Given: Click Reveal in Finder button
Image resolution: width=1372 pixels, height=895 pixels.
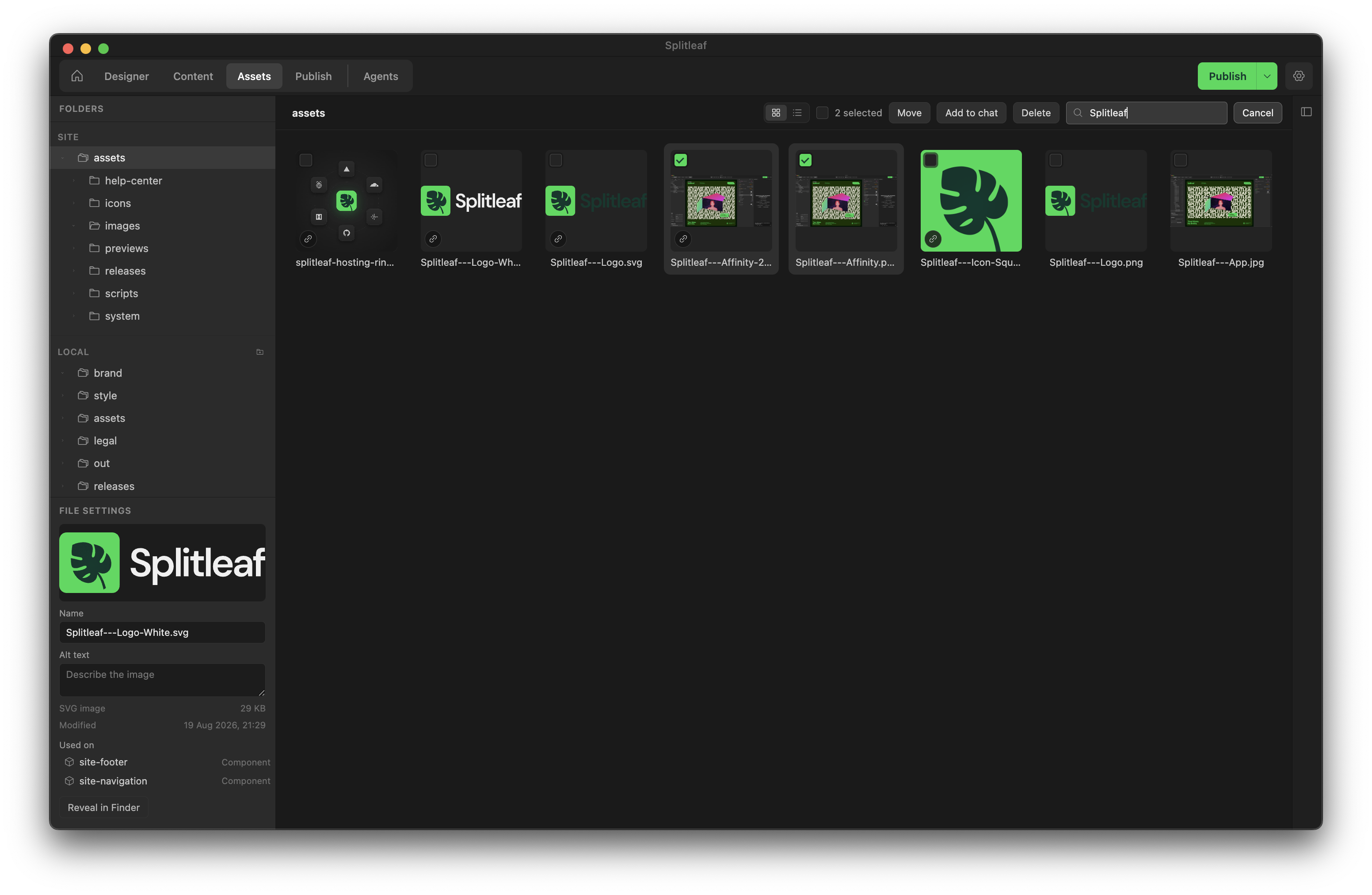Looking at the screenshot, I should (x=104, y=807).
